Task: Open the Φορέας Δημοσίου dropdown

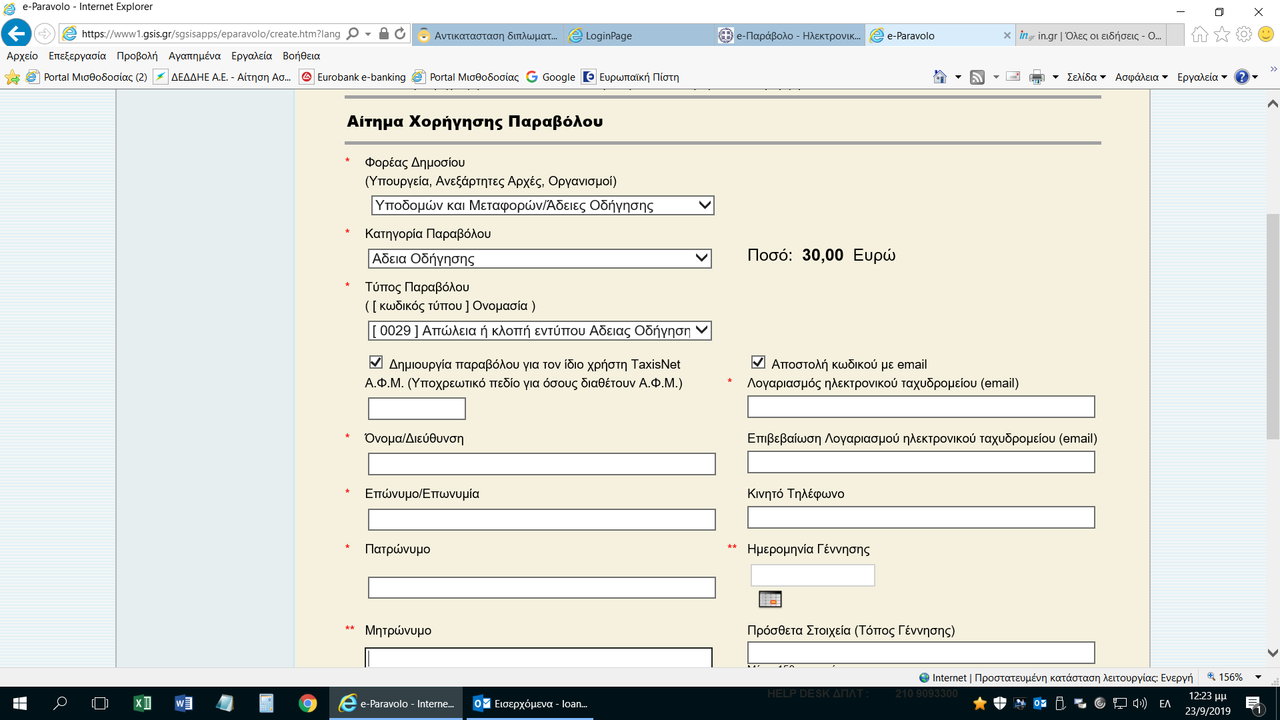Action: click(x=541, y=205)
